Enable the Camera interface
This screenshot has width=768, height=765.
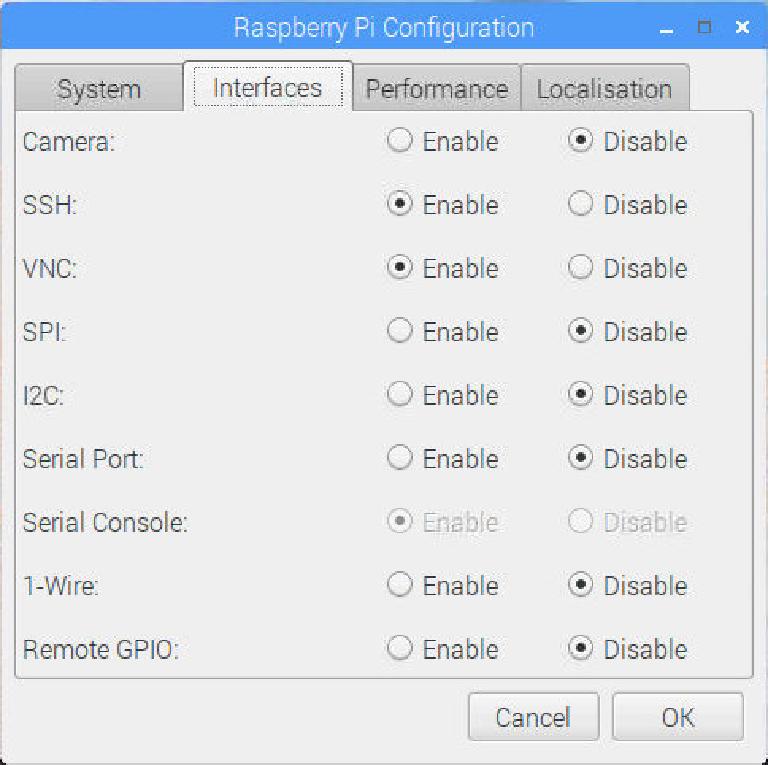coord(400,141)
